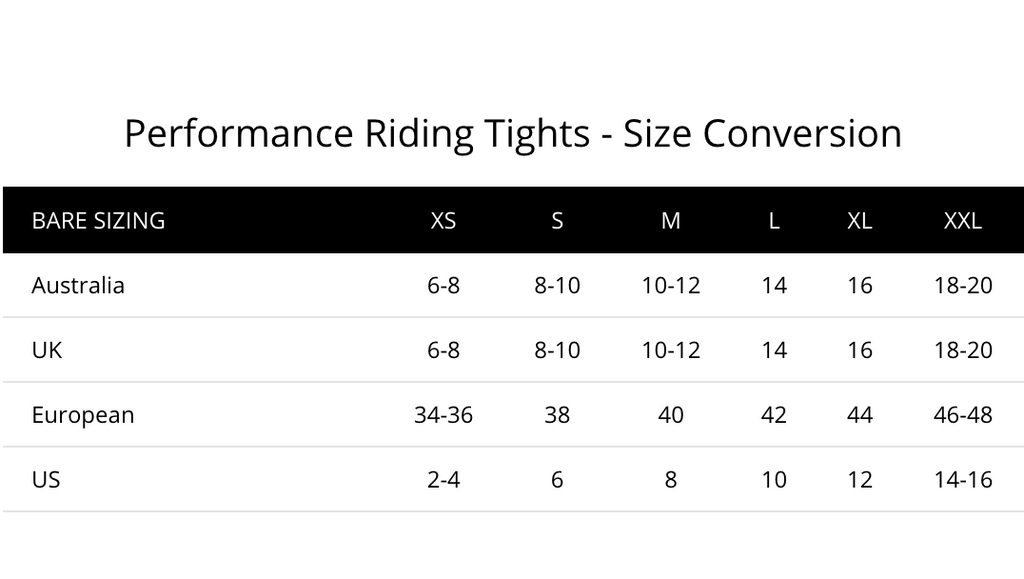Click European XS value 34-36
Image resolution: width=1024 pixels, height=579 pixels.
click(x=443, y=415)
